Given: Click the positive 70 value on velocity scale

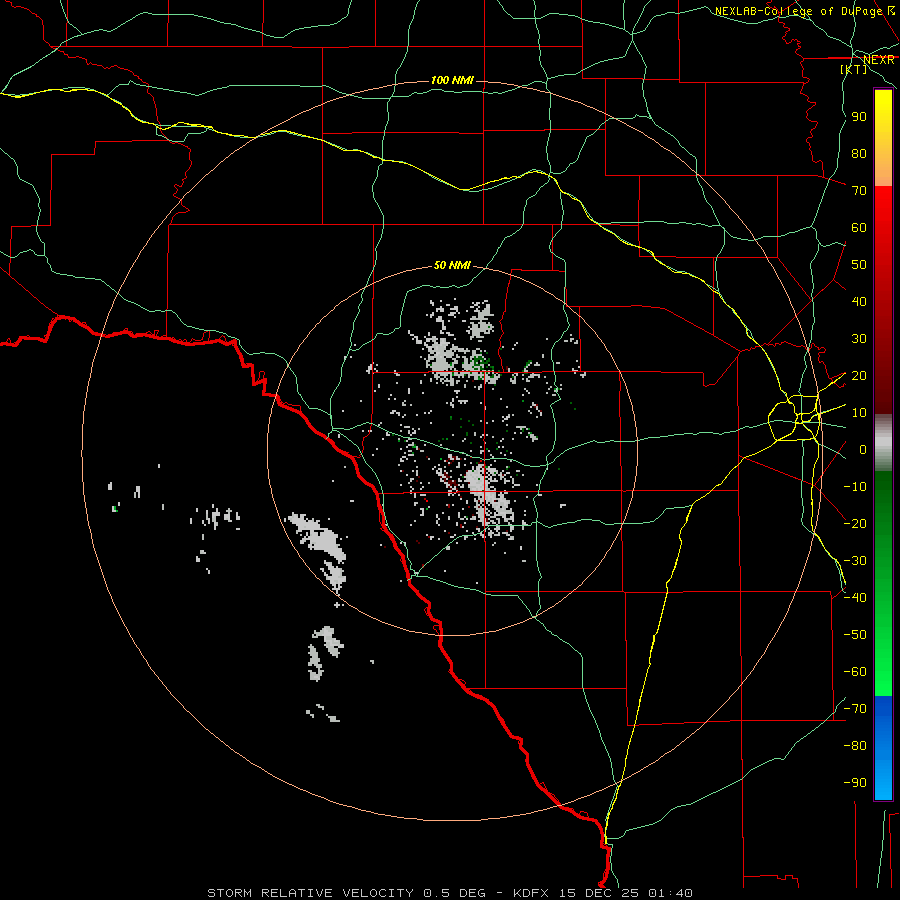Looking at the screenshot, I should point(859,191).
